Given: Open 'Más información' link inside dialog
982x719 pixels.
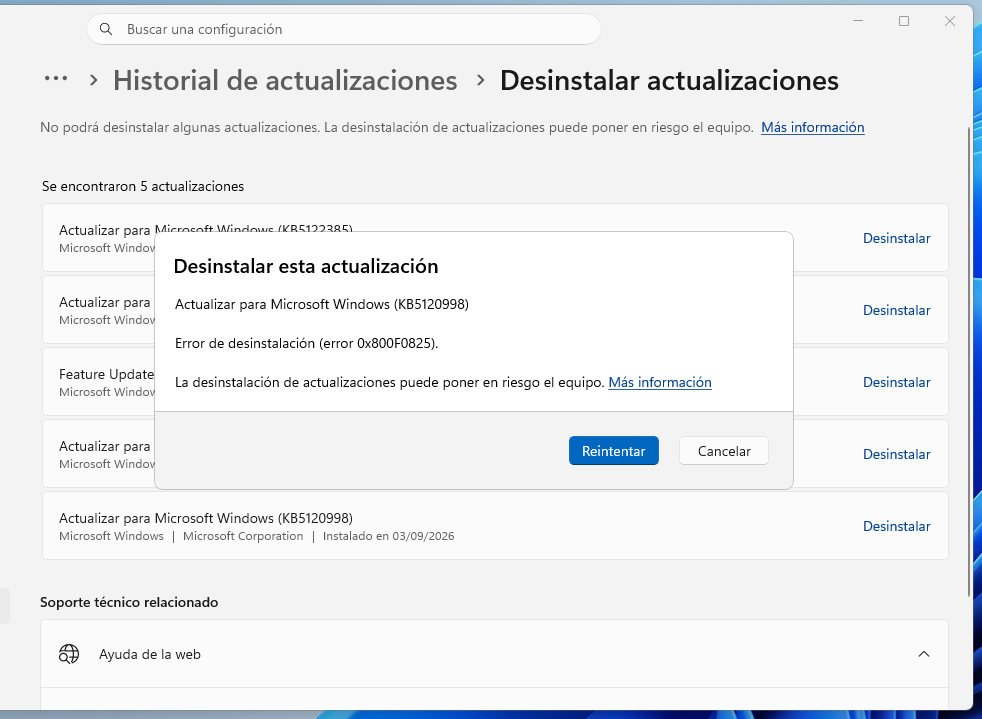Looking at the screenshot, I should pyautogui.click(x=659, y=382).
